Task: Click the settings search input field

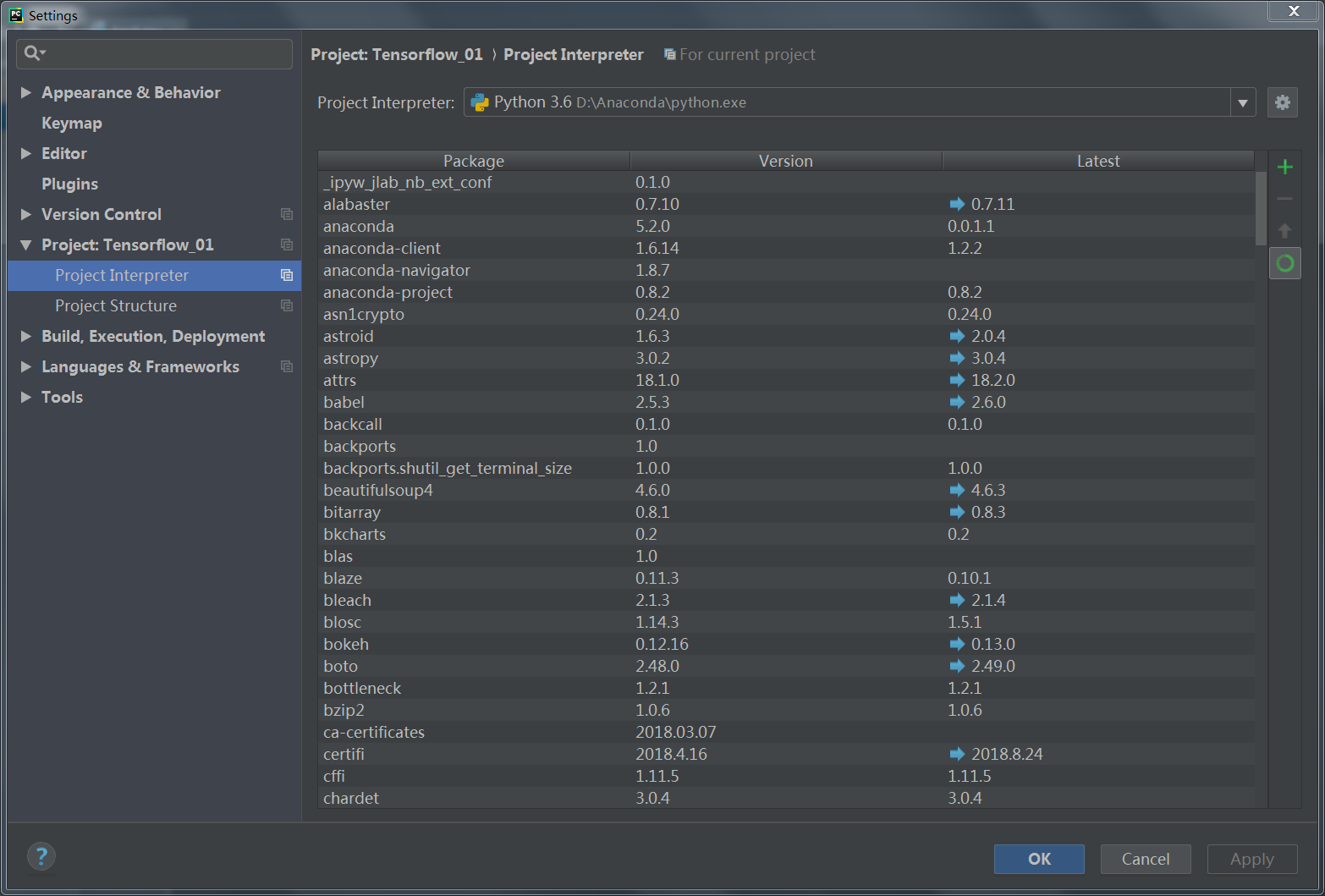Action: click(154, 53)
